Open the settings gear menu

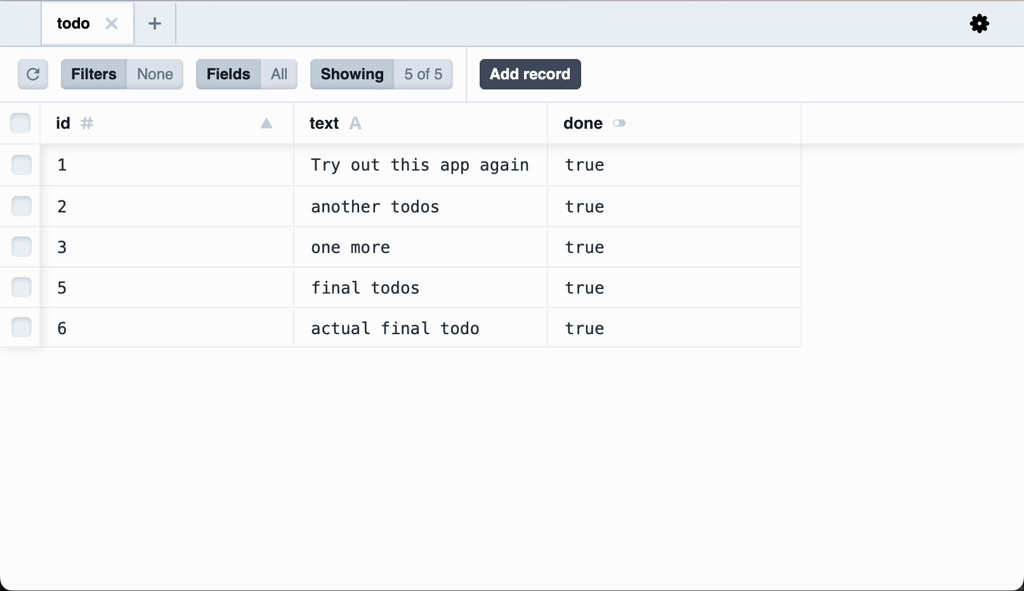coord(979,23)
